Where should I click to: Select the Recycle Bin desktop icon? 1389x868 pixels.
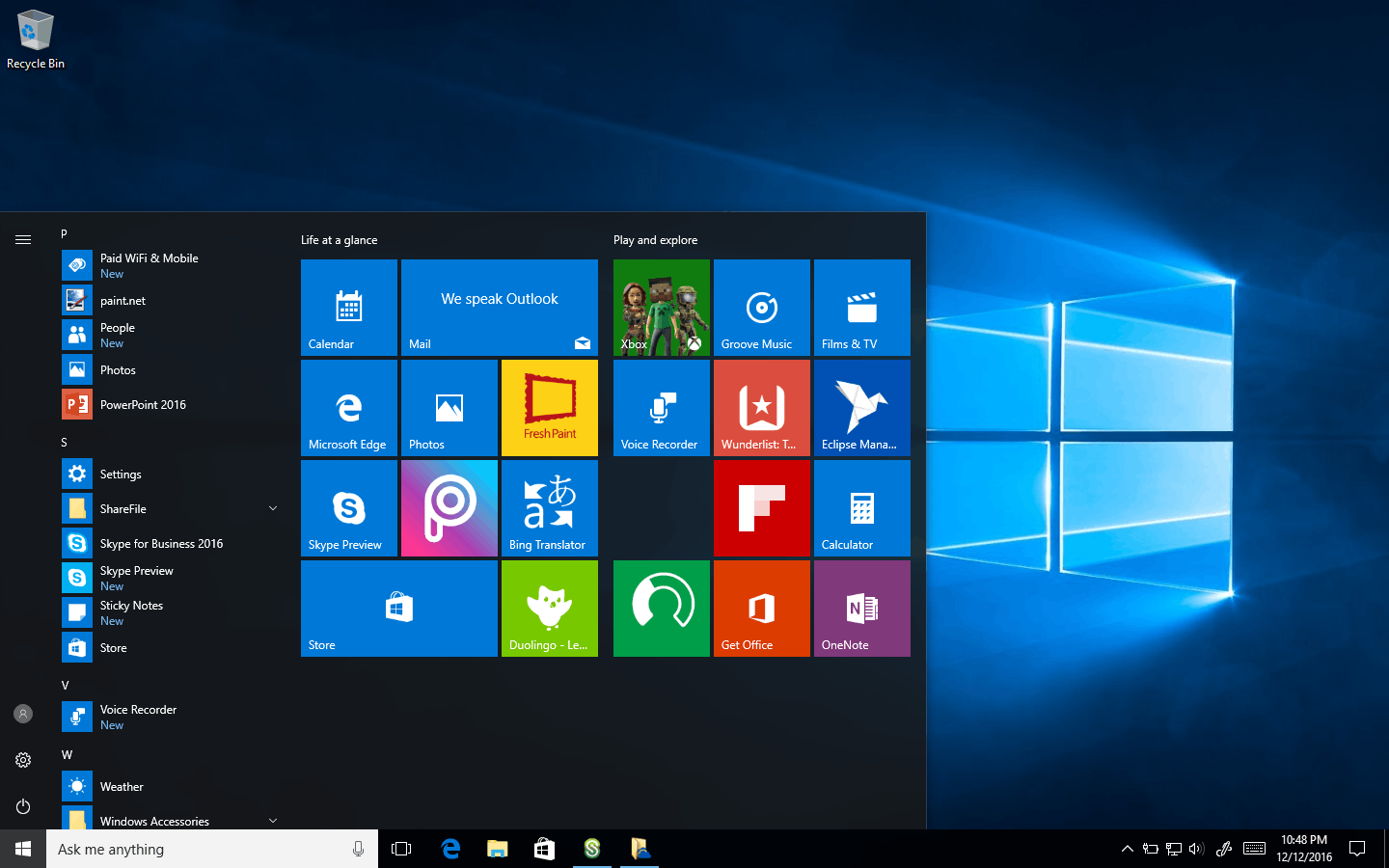pos(36,40)
